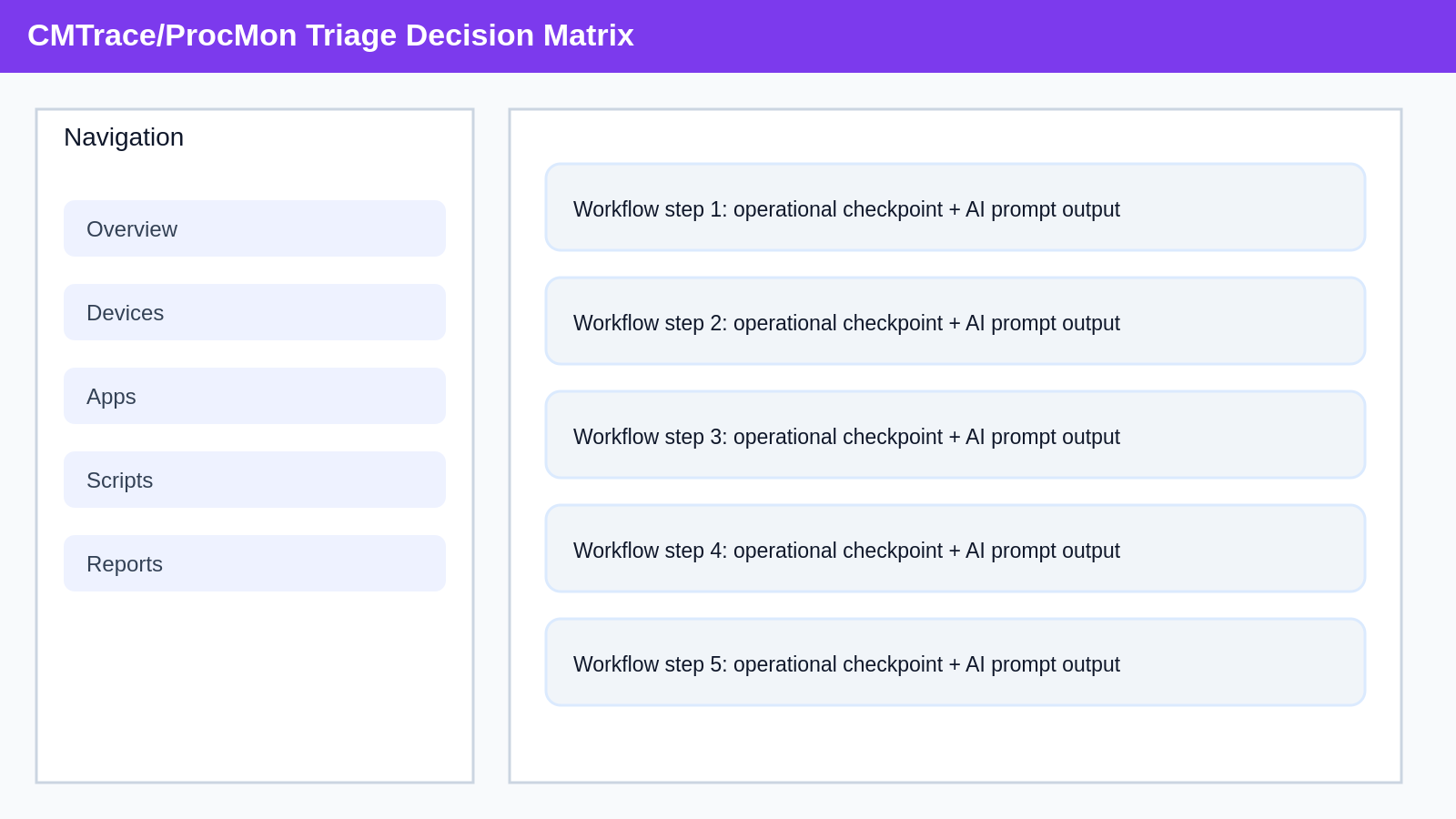The width and height of the screenshot is (1456, 819).
Task: Click the Navigation panel heading
Action: (124, 137)
